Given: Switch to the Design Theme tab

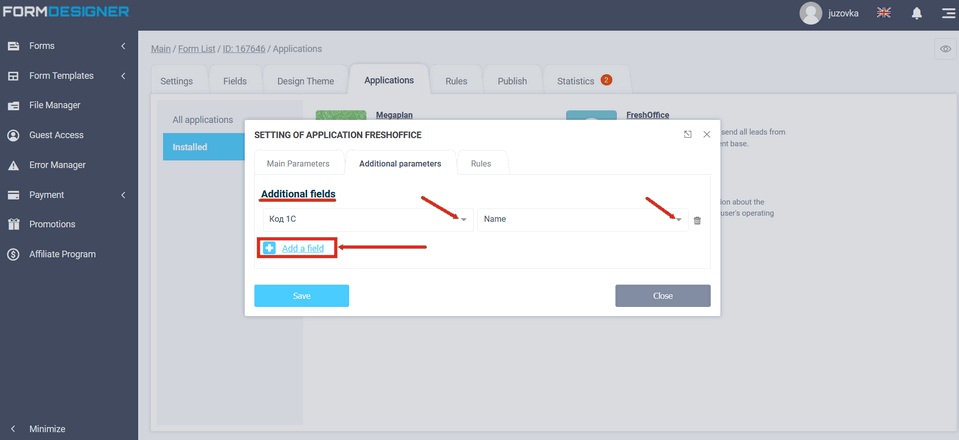Looking at the screenshot, I should [306, 81].
